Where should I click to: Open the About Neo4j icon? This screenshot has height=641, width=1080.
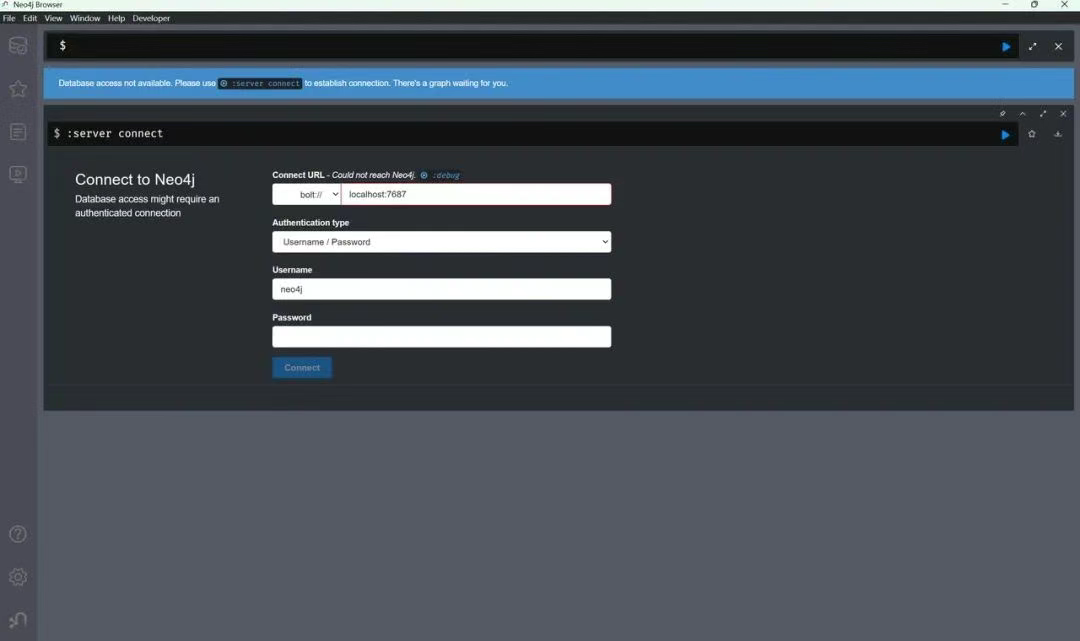pyautogui.click(x=18, y=620)
